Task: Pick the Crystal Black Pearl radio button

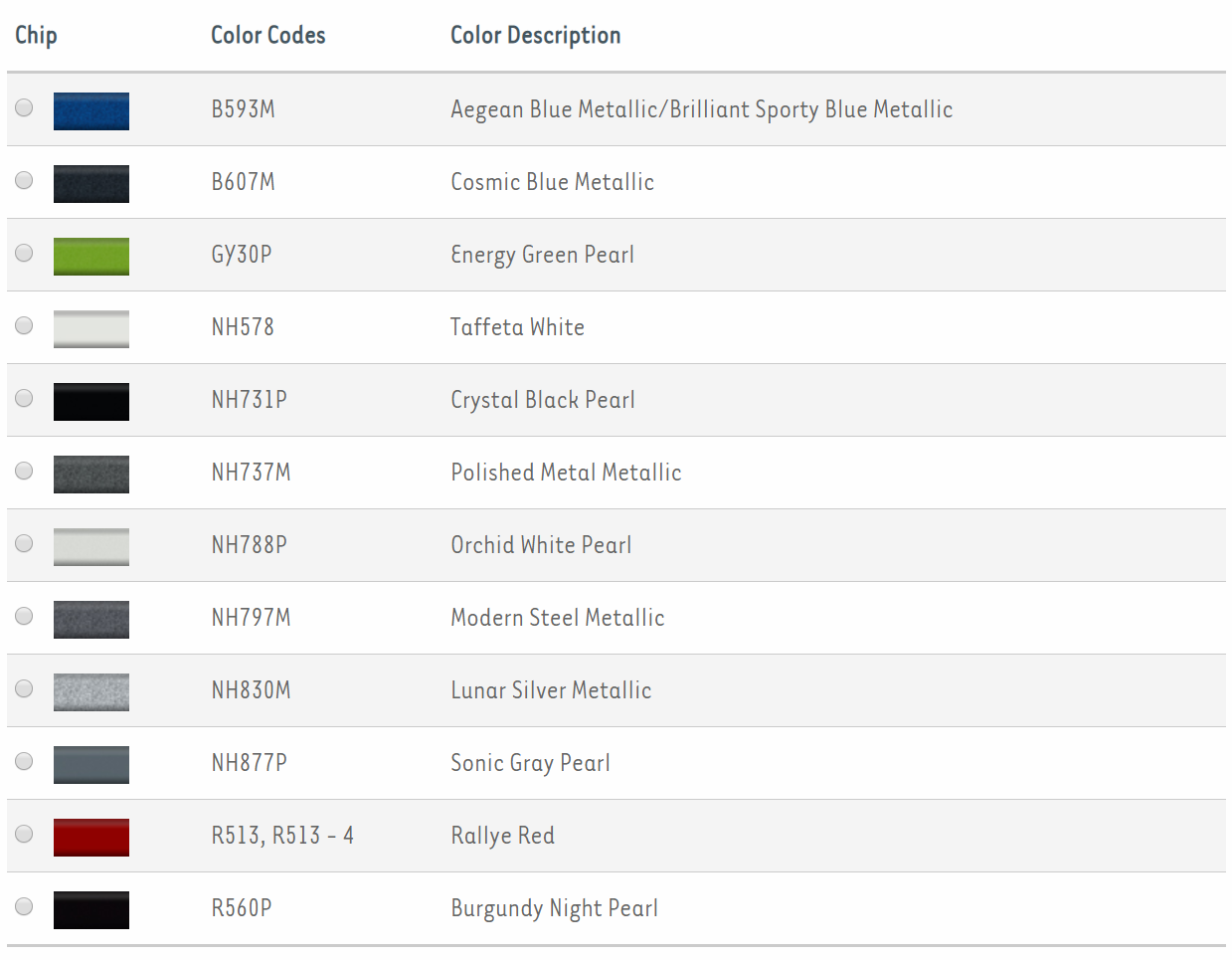Action: tap(25, 398)
